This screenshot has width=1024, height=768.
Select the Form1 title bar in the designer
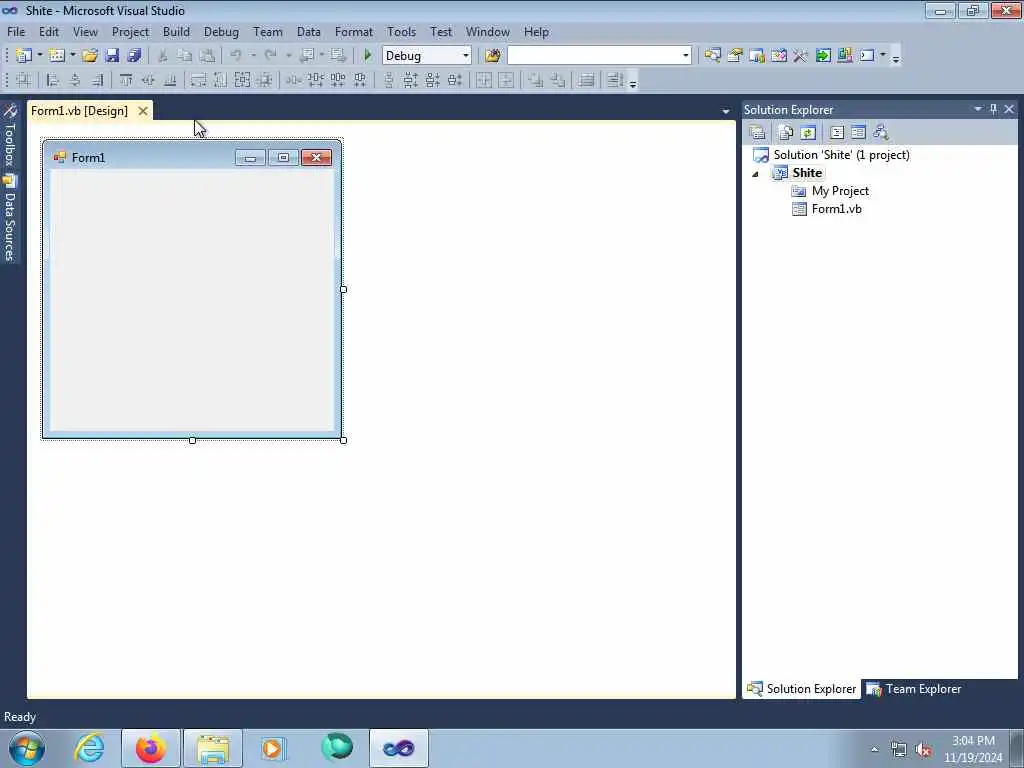192,157
